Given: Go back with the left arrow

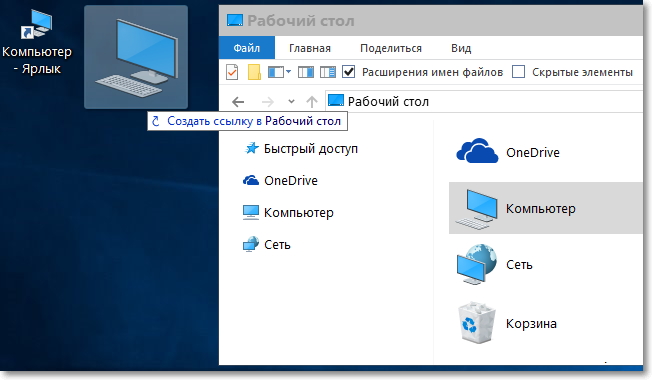Looking at the screenshot, I should point(238,101).
